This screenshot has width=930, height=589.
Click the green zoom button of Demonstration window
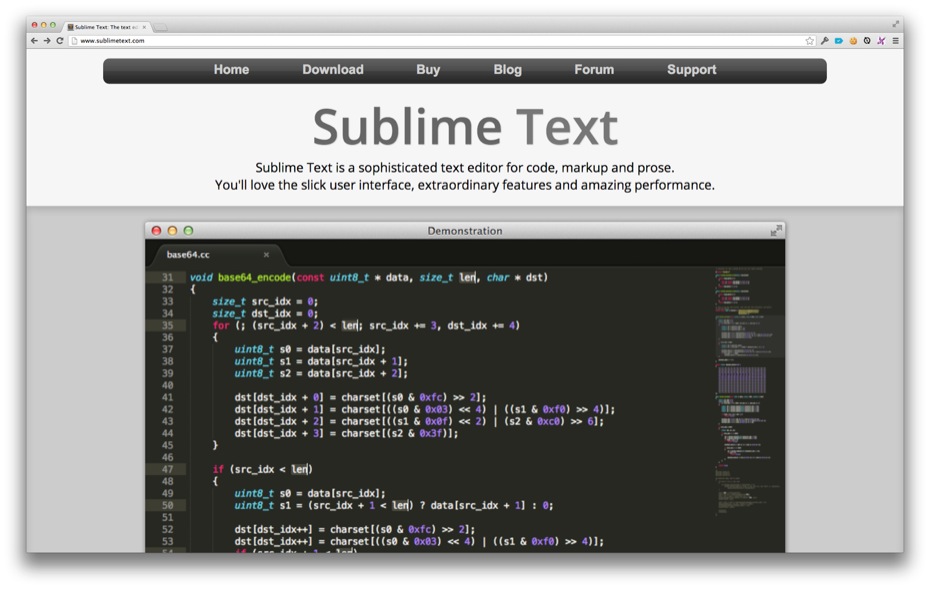pyautogui.click(x=189, y=231)
